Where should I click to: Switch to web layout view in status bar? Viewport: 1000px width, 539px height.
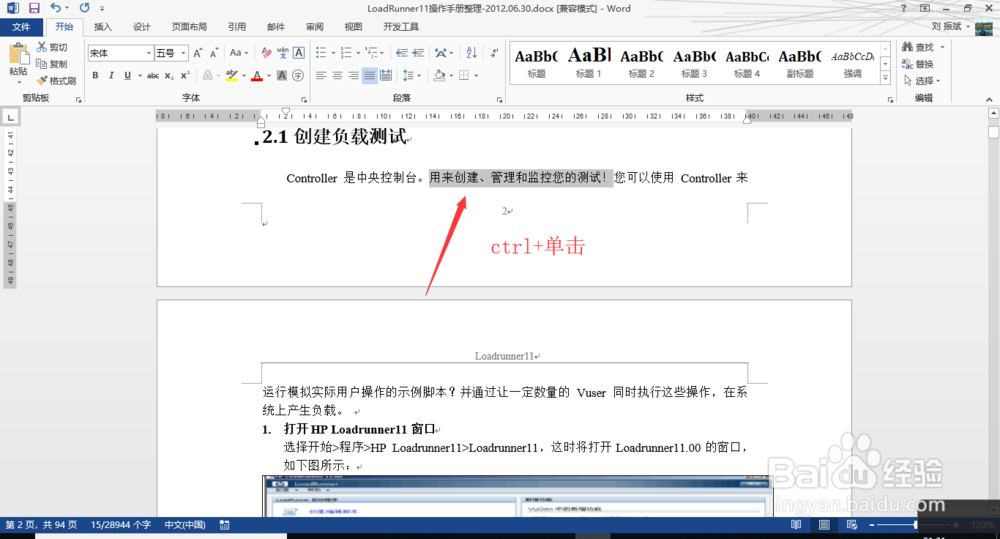point(852,524)
